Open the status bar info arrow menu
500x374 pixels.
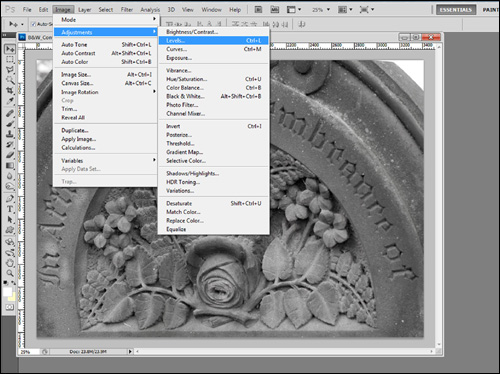coord(130,351)
